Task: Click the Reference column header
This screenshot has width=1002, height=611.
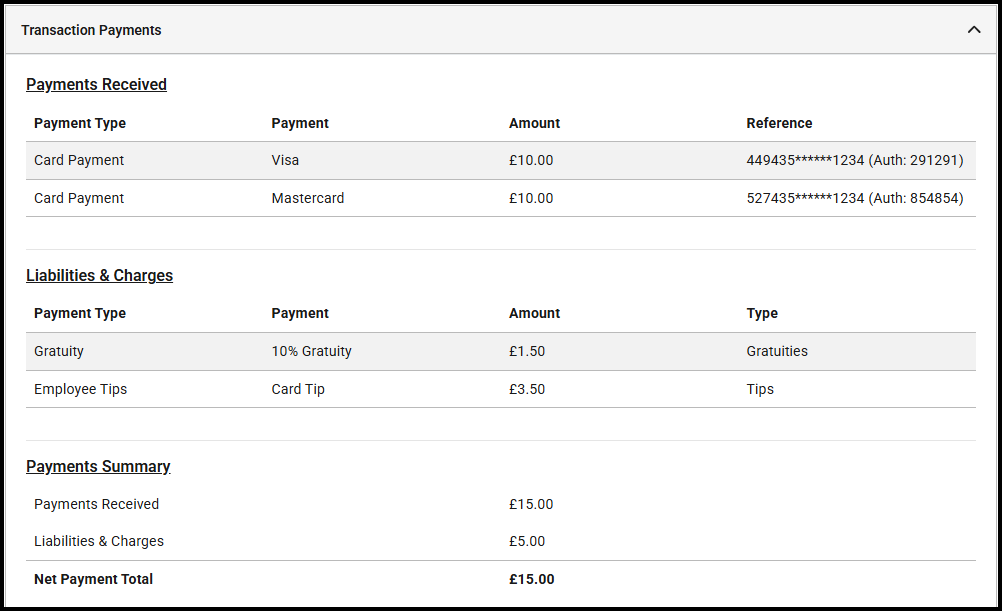Action: [780, 123]
